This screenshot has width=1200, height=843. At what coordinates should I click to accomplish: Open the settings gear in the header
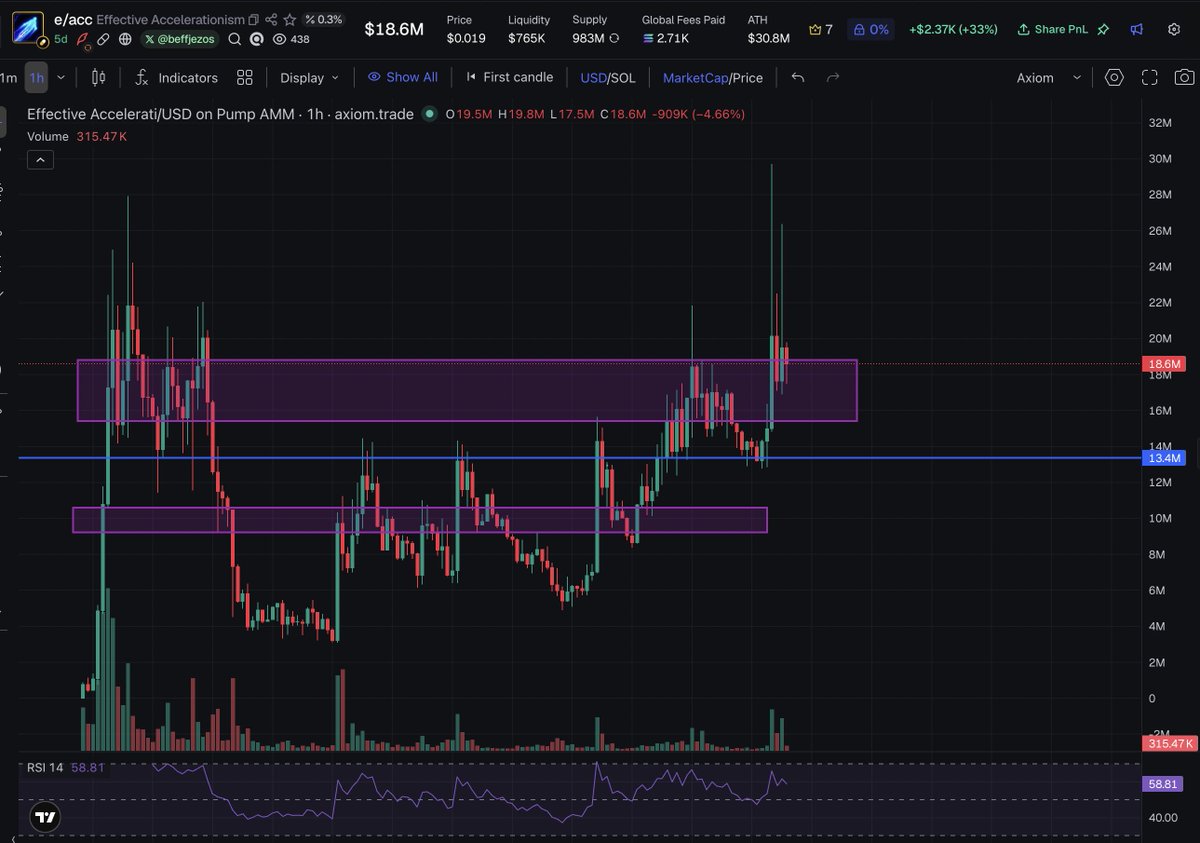(x=1174, y=29)
